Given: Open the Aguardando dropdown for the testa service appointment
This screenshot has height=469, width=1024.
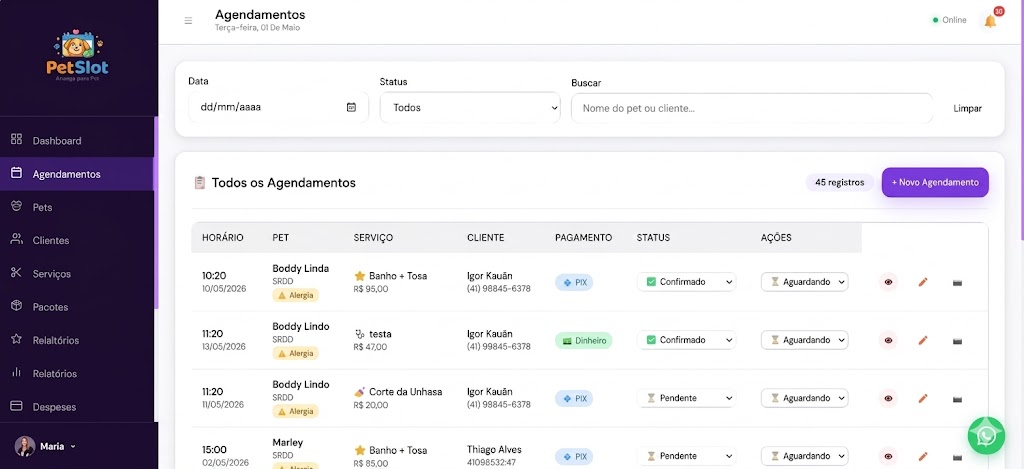Looking at the screenshot, I should (x=805, y=340).
